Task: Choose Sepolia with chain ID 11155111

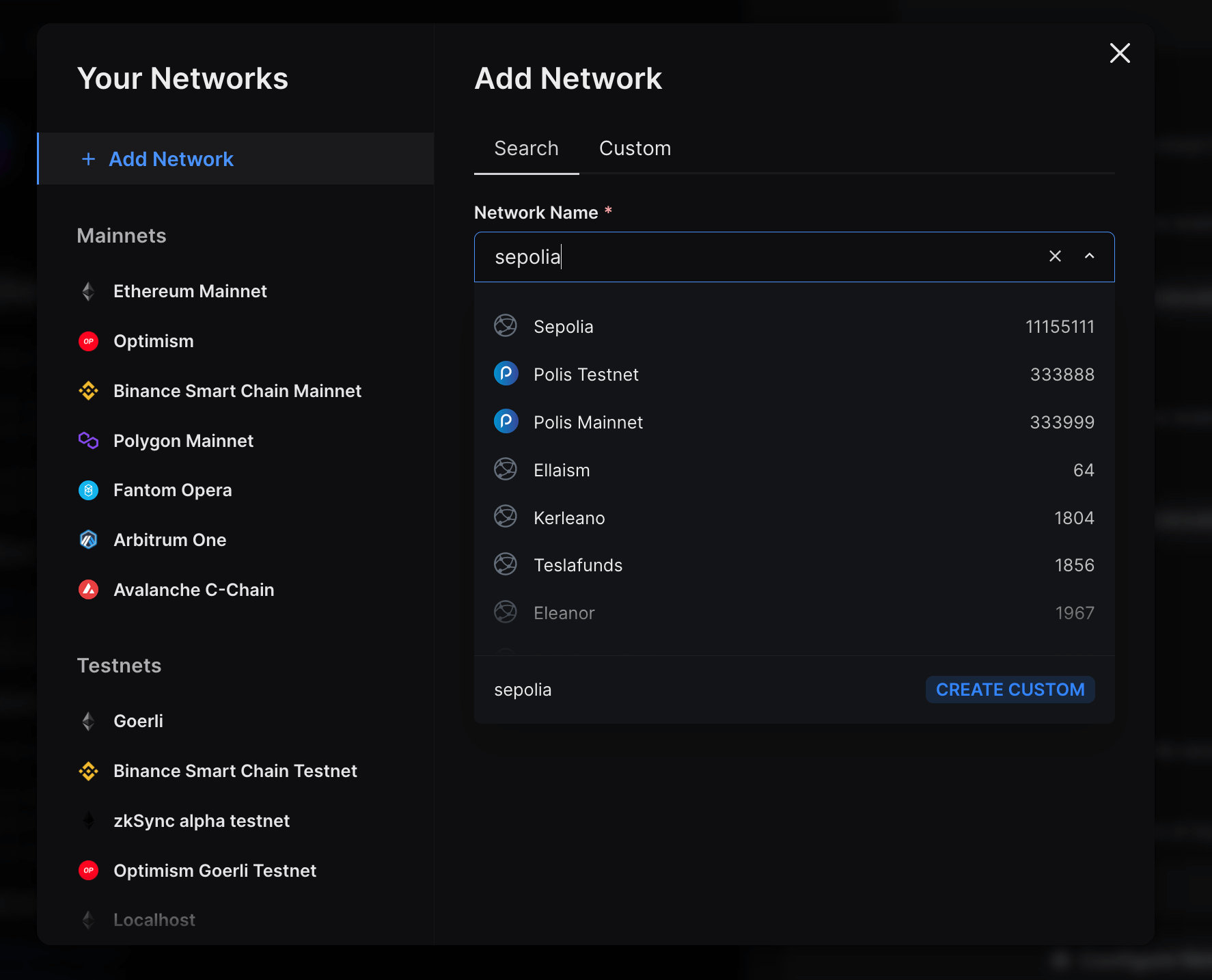Action: tap(794, 327)
